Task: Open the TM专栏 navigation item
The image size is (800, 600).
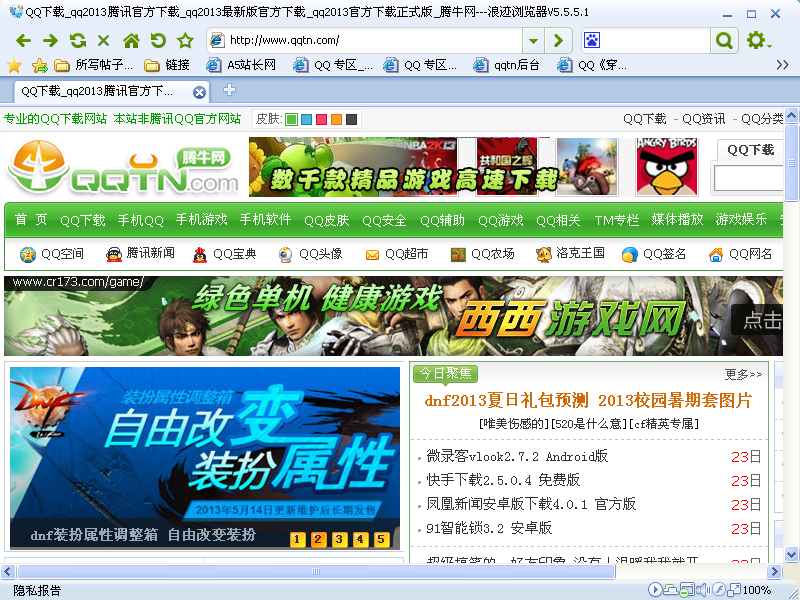Action: point(616,220)
